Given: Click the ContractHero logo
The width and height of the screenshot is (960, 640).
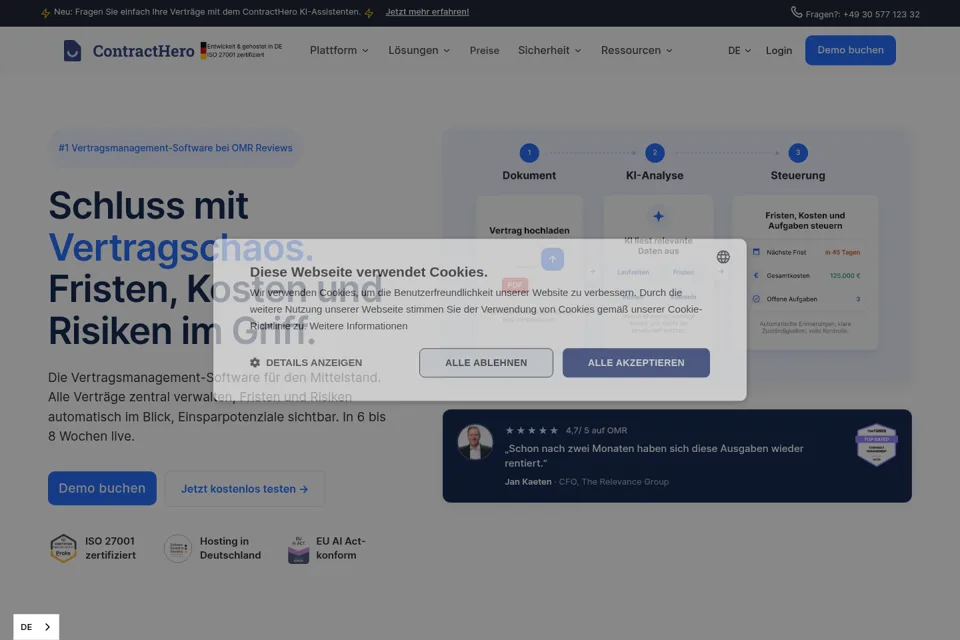Looking at the screenshot, I should (129, 50).
